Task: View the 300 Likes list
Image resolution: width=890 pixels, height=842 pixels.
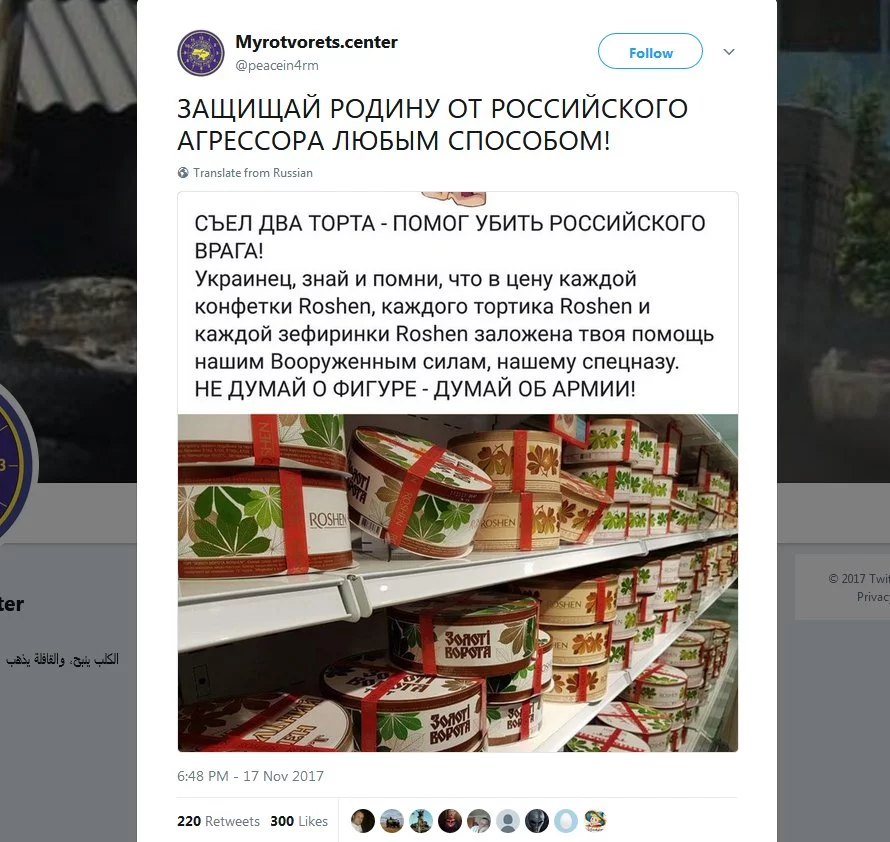Action: 299,821
